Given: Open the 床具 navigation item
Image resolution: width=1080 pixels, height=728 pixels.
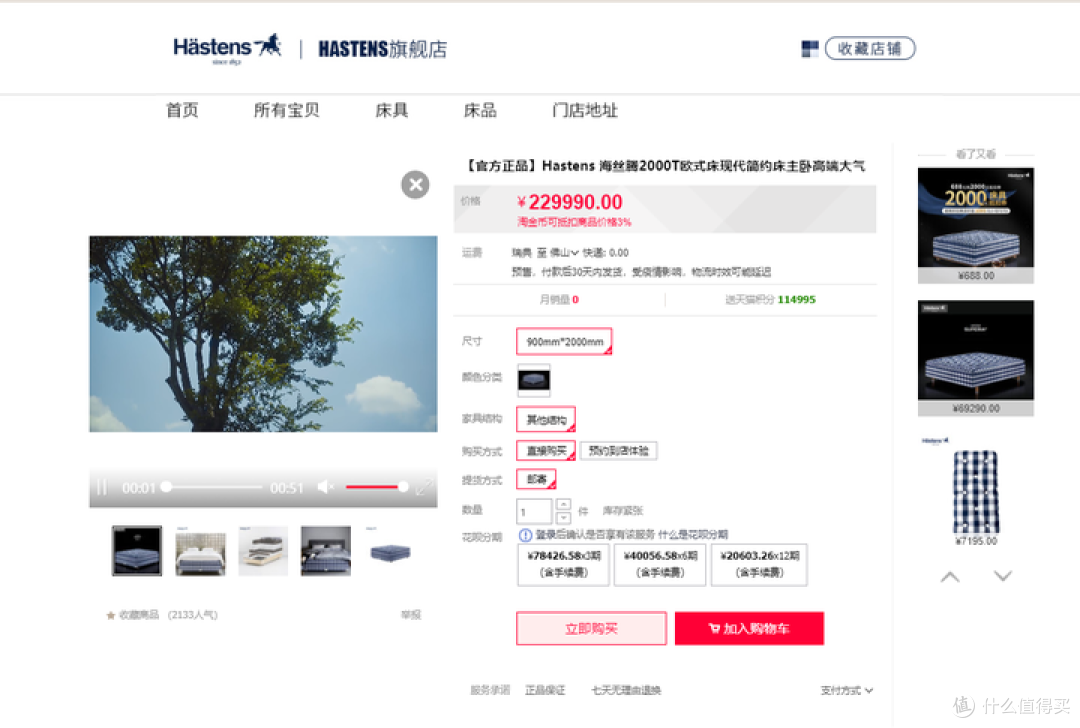Looking at the screenshot, I should pos(391,110).
